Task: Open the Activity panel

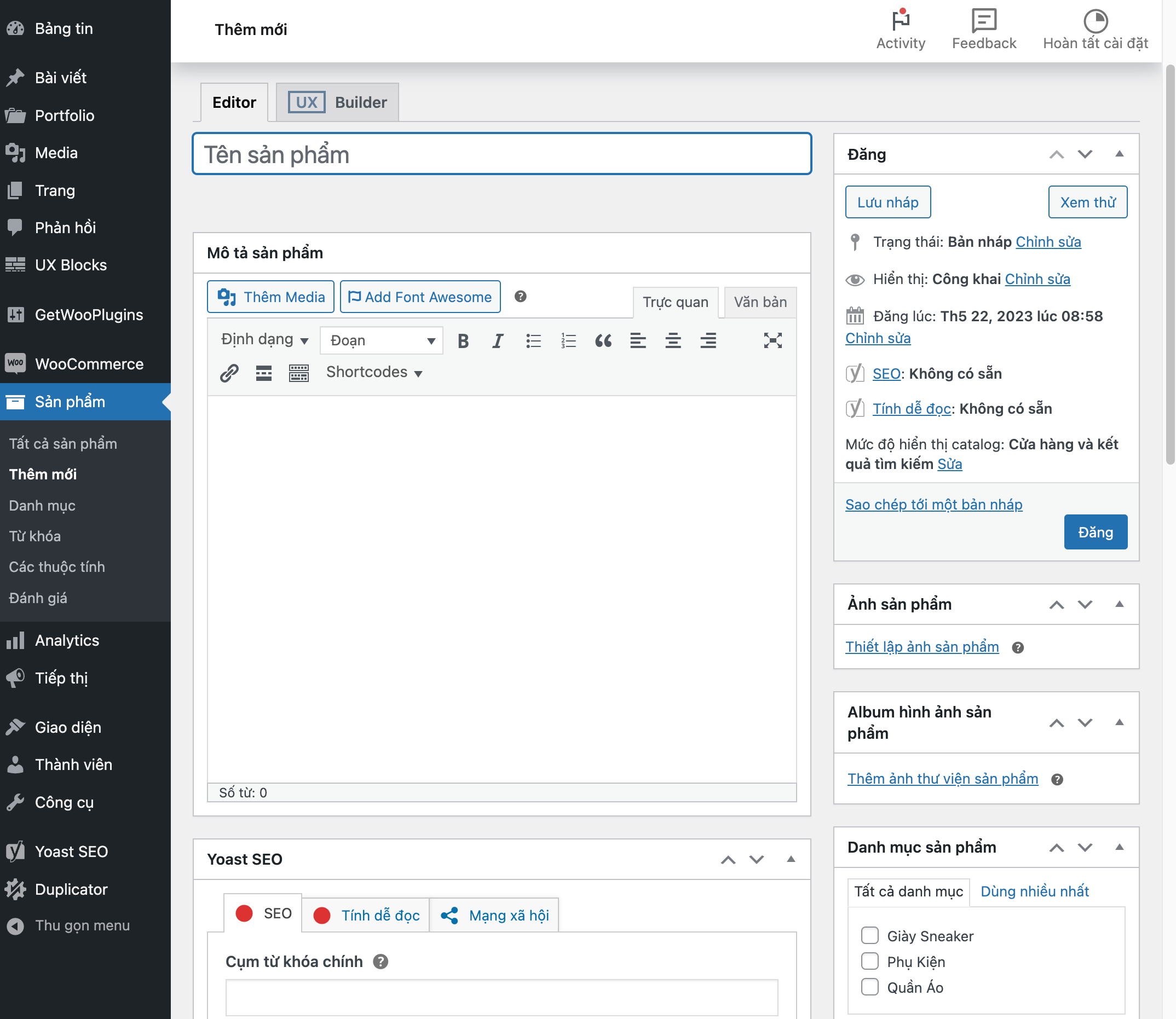Action: click(901, 30)
